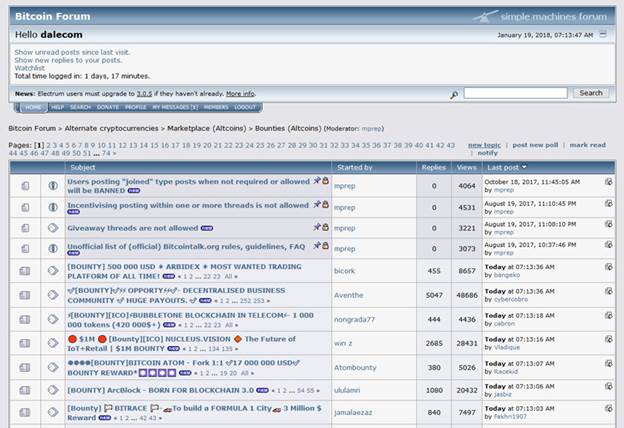Go to page 74 of topics
624x428 pixels.
(106, 153)
